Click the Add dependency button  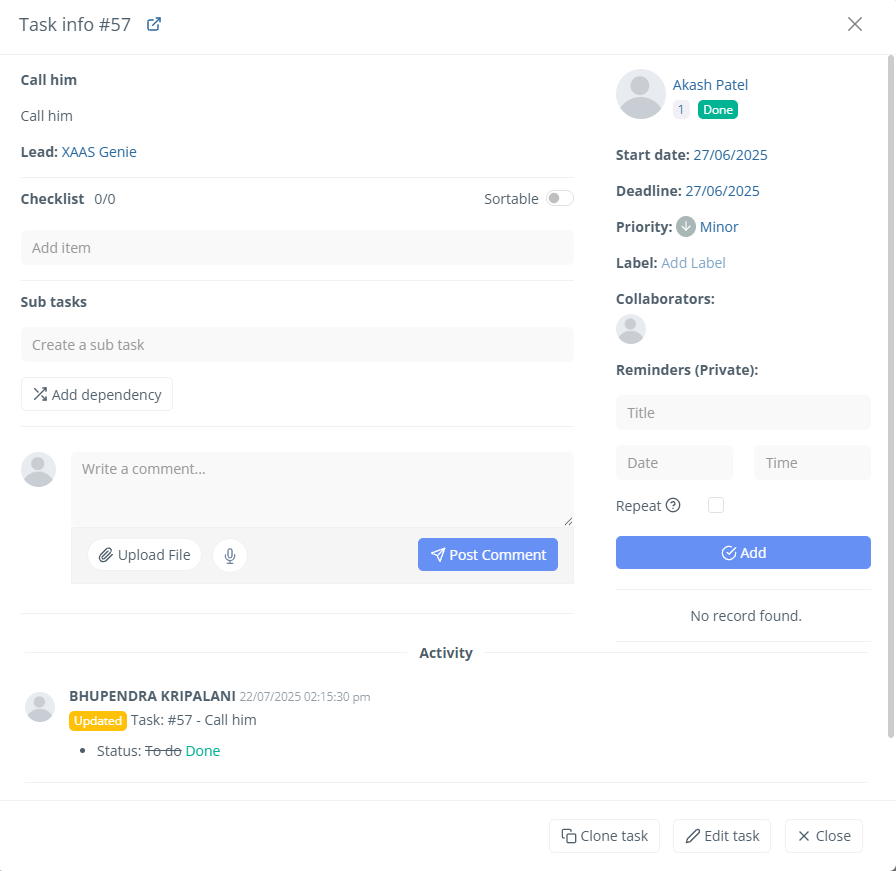tap(97, 394)
